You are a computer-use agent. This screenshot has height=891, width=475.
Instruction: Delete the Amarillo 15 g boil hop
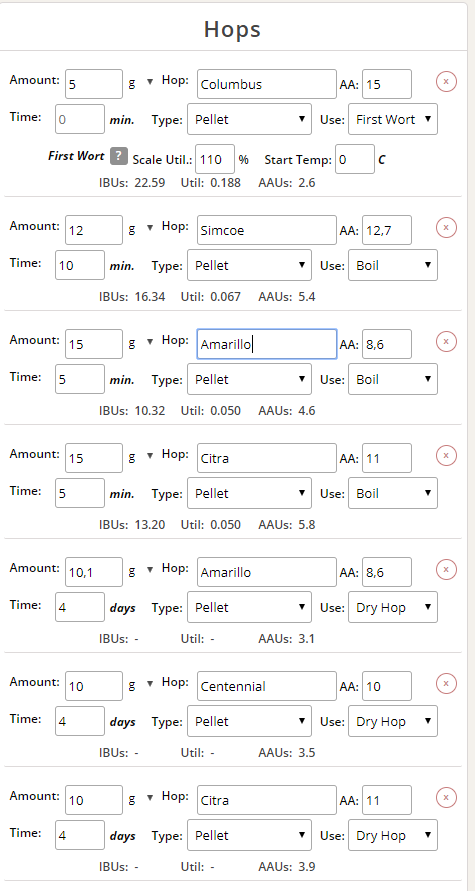coord(446,342)
